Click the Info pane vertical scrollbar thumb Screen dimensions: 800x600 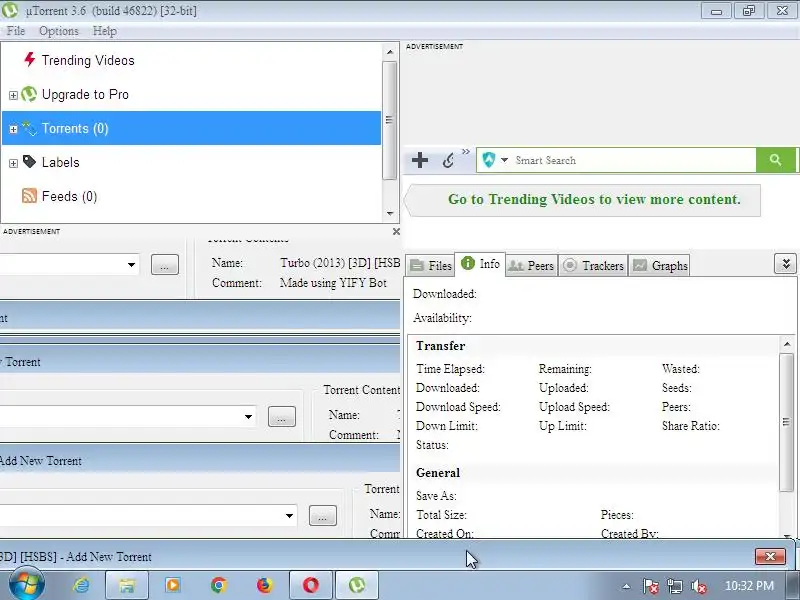786,421
